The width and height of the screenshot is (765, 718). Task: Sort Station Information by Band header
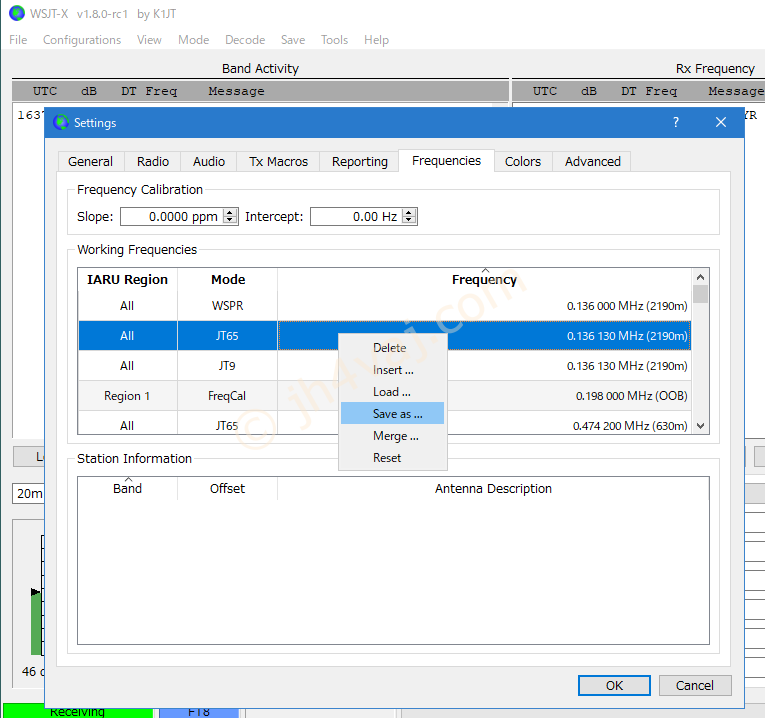point(127,488)
